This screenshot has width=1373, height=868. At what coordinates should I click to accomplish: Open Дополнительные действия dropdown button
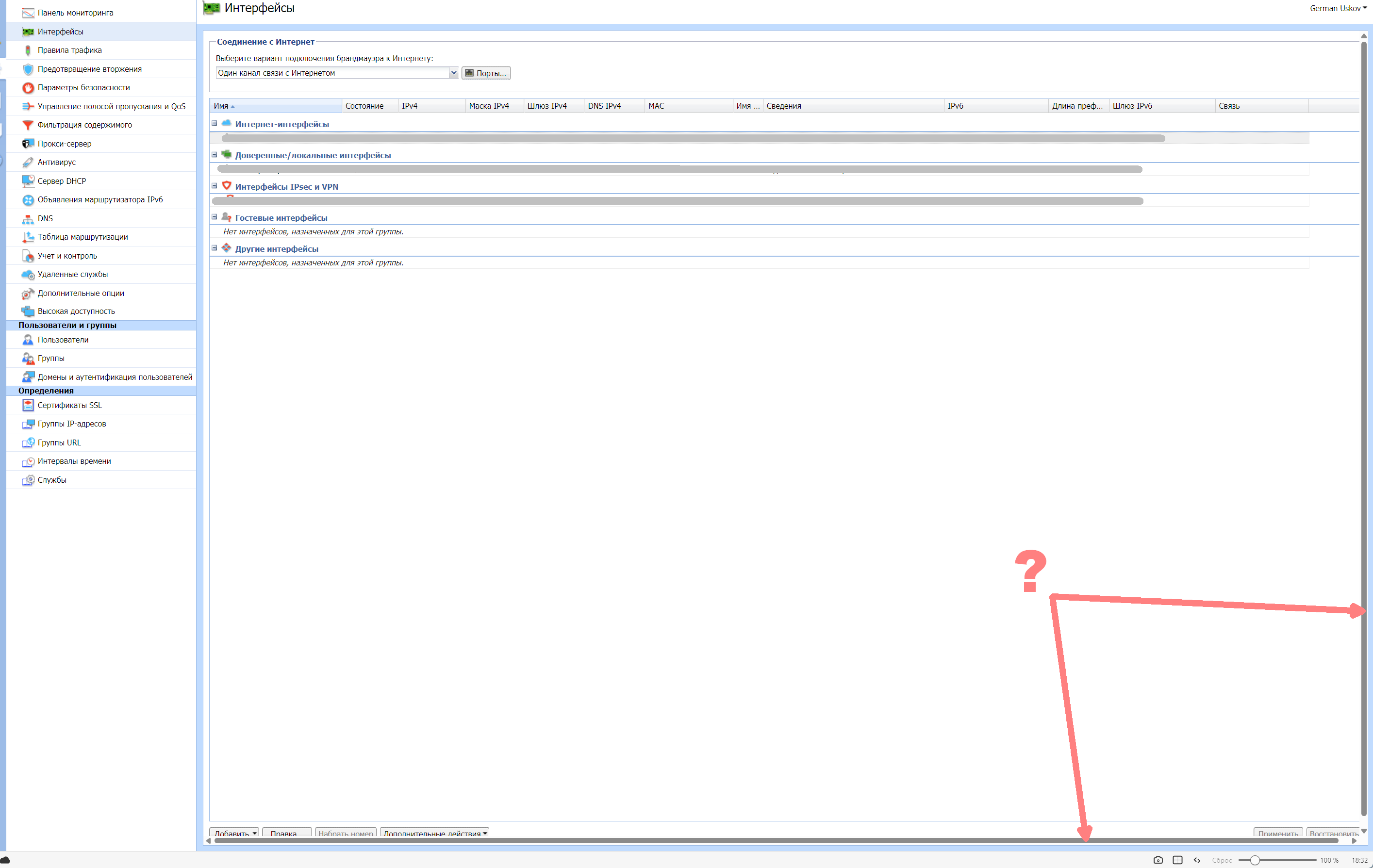pos(434,833)
